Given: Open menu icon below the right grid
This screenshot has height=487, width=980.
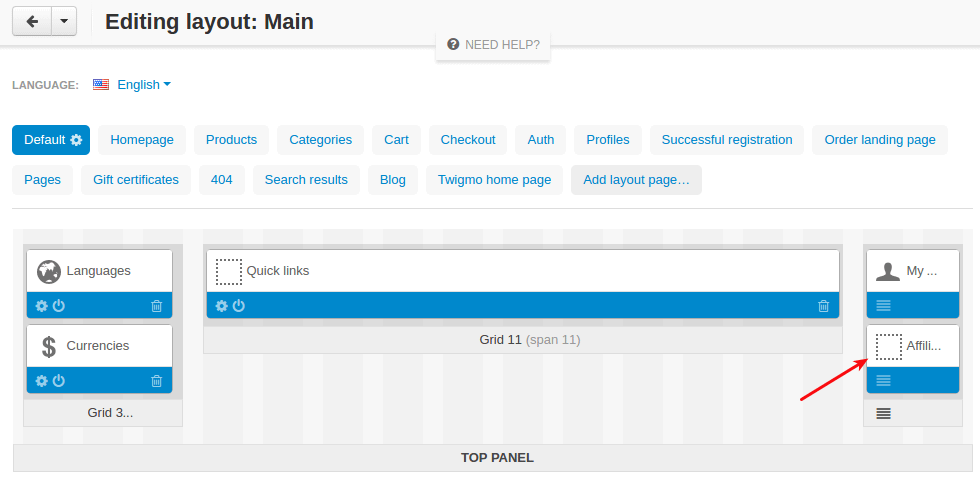Looking at the screenshot, I should 883,413.
